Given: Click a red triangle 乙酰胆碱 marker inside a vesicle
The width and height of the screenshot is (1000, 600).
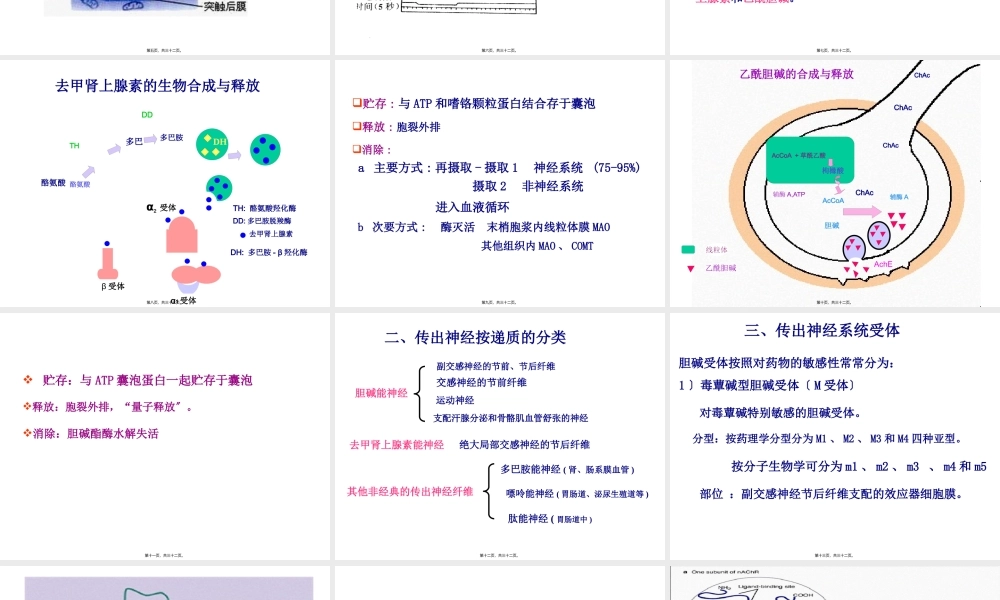Looking at the screenshot, I should coord(877,232).
